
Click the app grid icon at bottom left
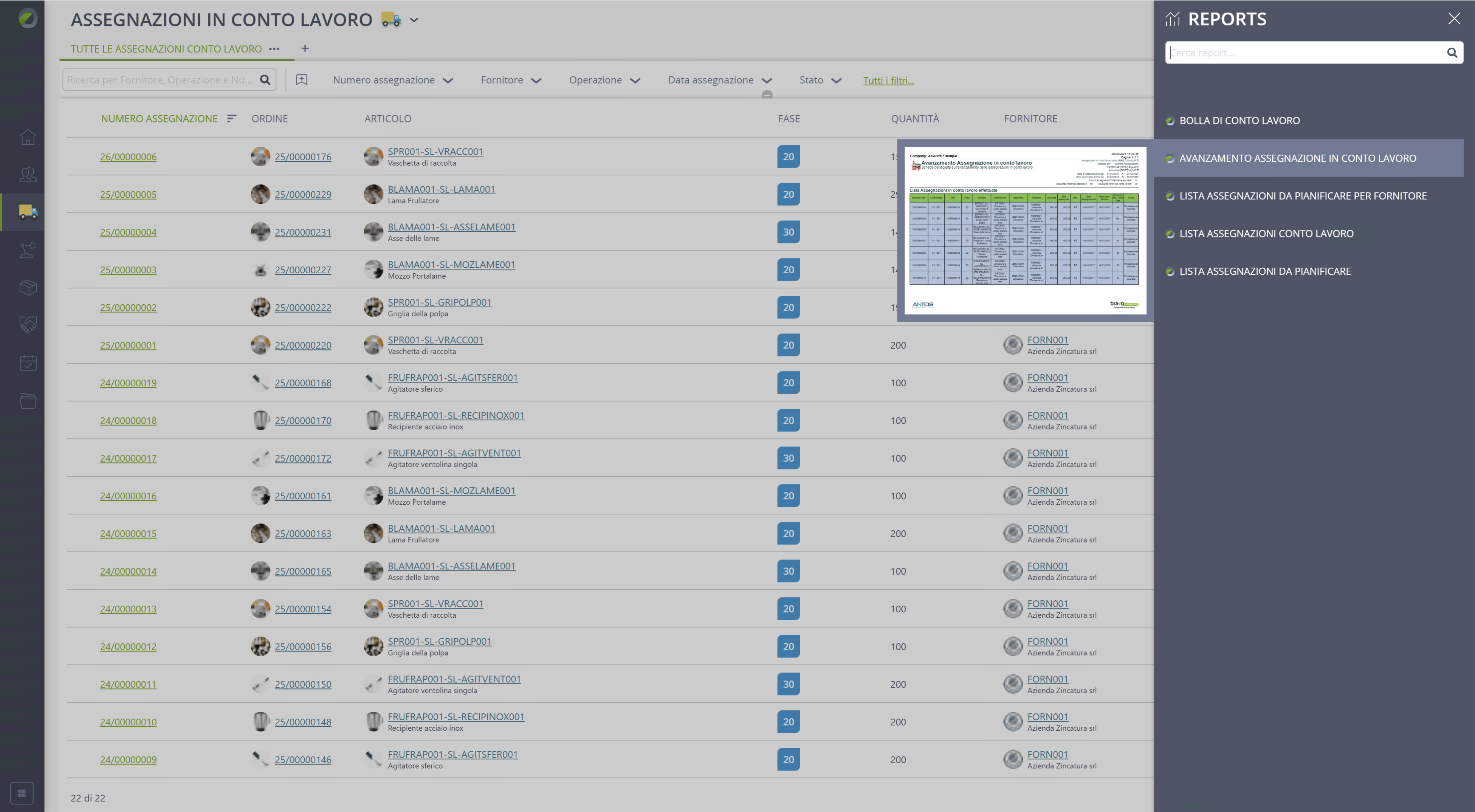[x=22, y=793]
